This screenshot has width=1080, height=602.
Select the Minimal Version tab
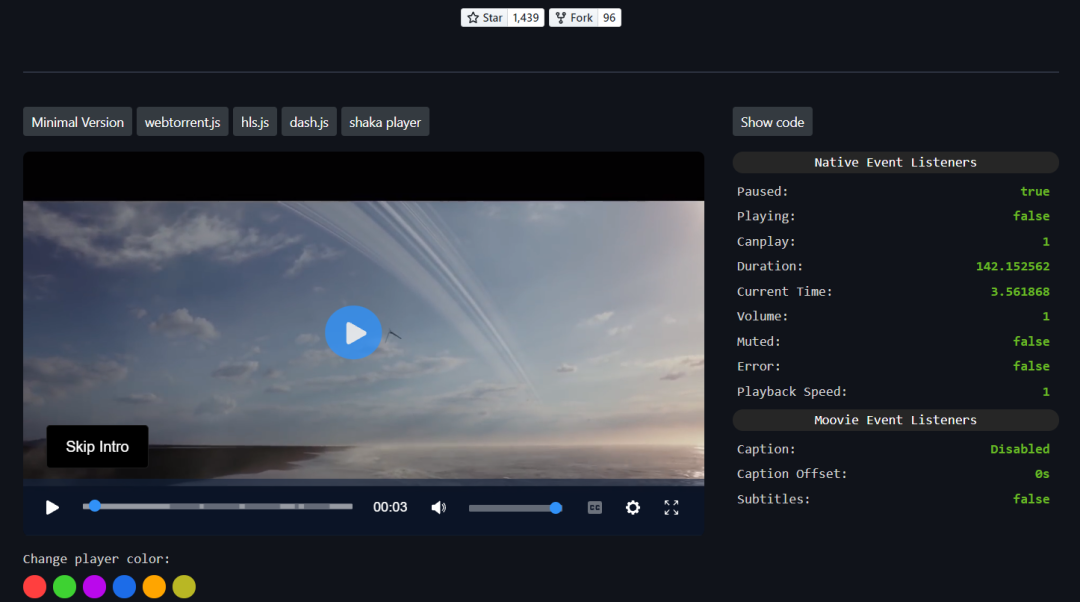[x=78, y=122]
